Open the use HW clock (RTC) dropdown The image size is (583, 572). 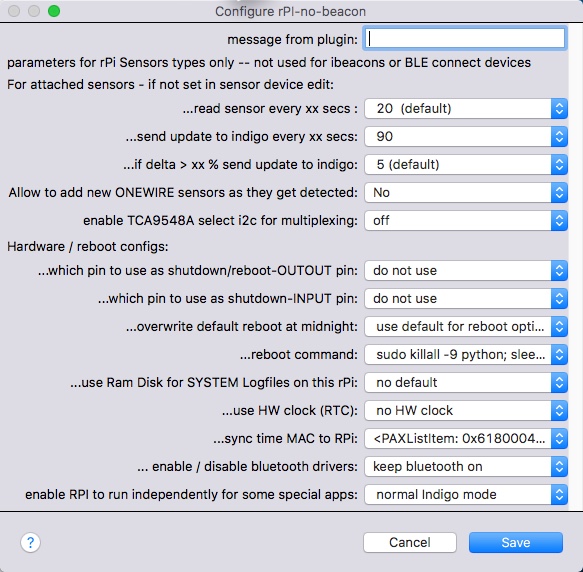pos(466,411)
